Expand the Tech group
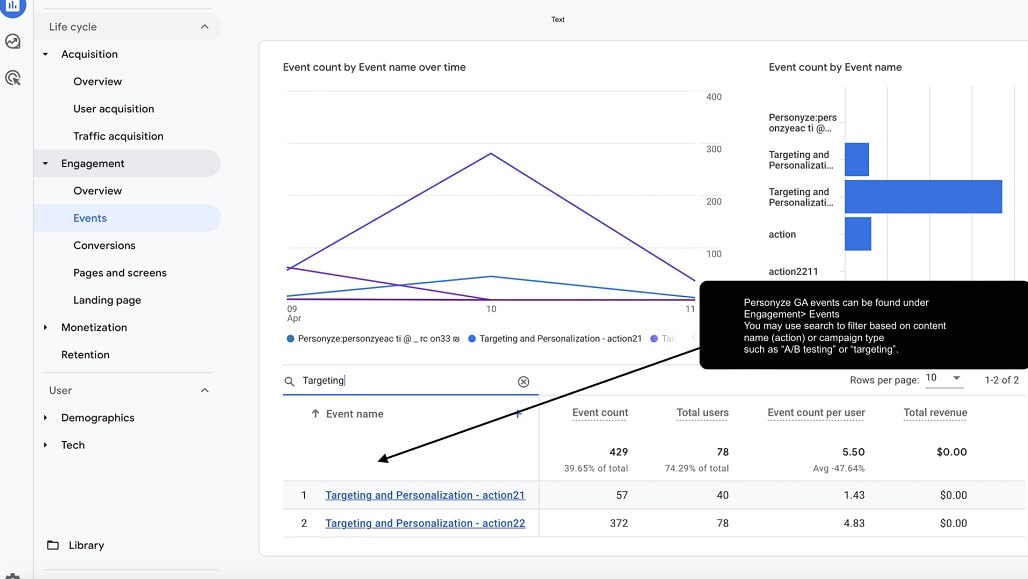Screen dimensions: 1028x579 (45, 445)
